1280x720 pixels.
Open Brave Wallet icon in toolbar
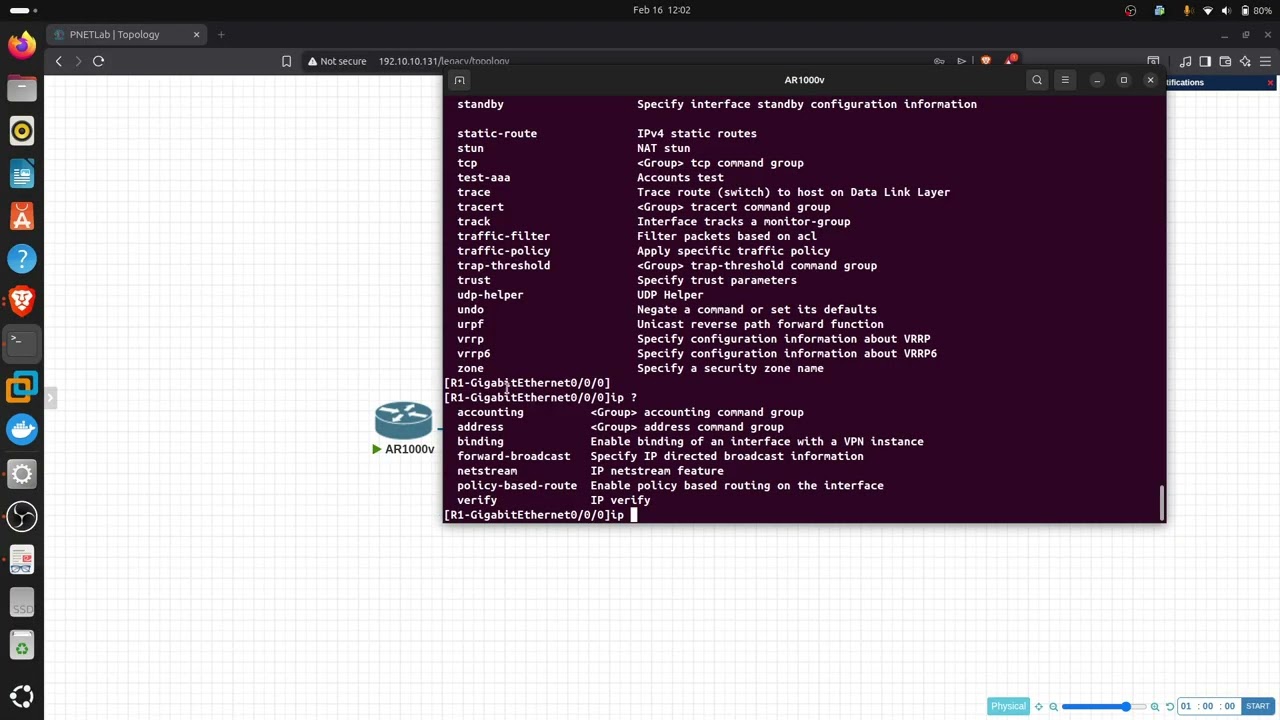pyautogui.click(x=1225, y=61)
